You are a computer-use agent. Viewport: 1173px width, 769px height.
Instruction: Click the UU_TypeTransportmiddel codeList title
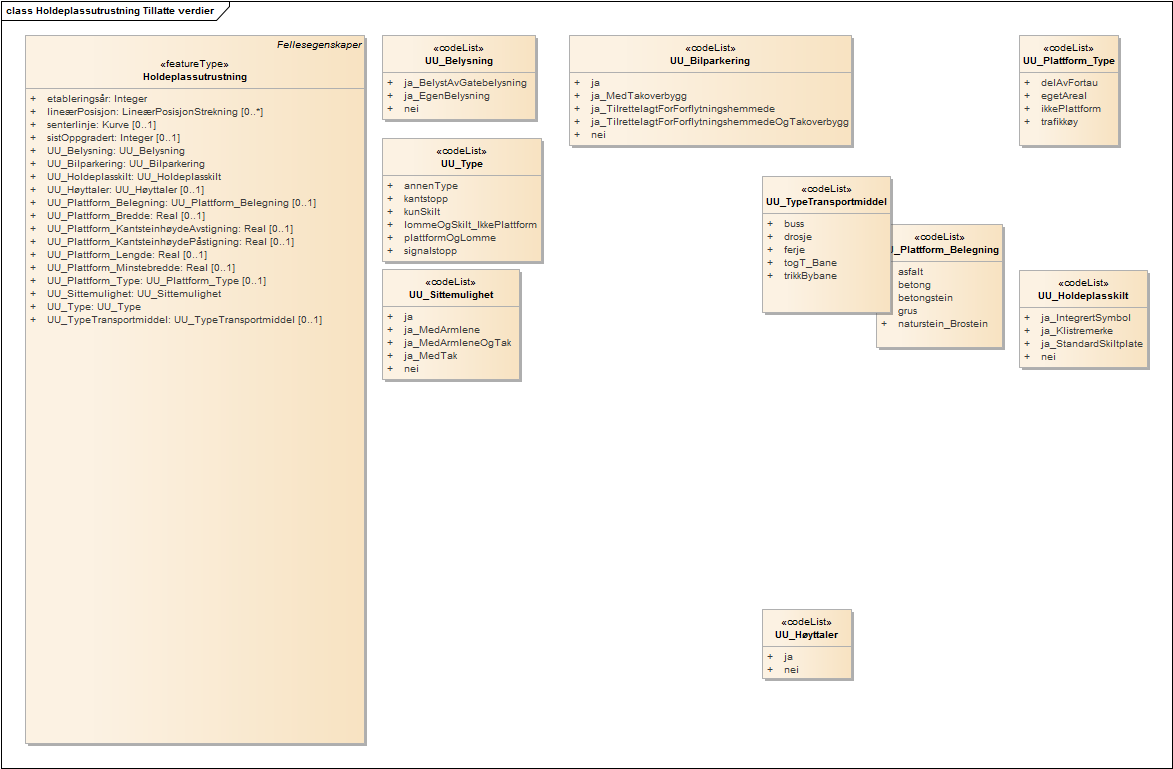[826, 202]
